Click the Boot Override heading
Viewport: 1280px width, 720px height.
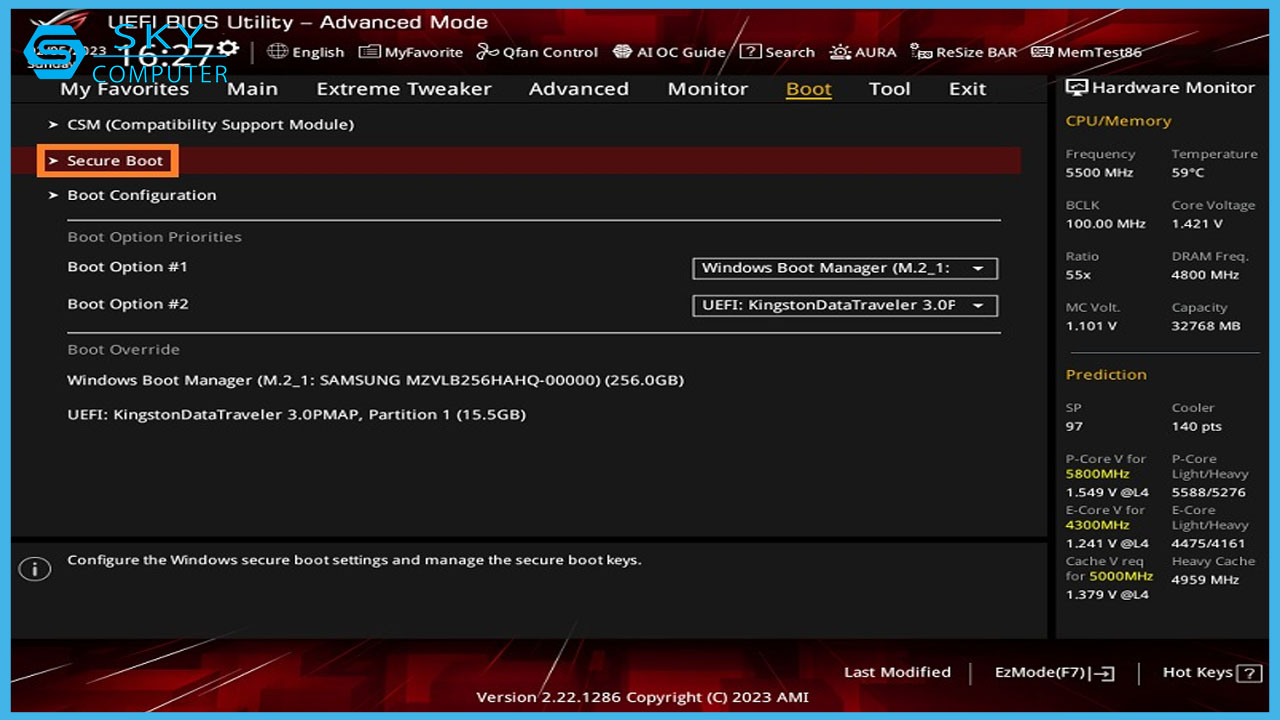pyautogui.click(x=124, y=350)
